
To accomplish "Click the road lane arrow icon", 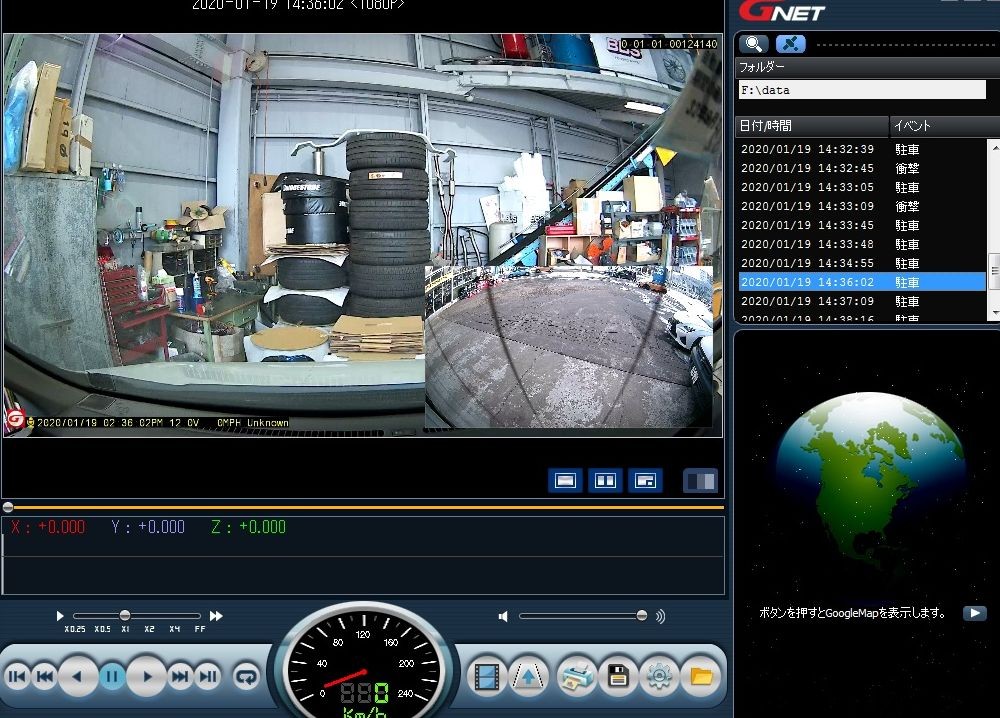I will [529, 676].
